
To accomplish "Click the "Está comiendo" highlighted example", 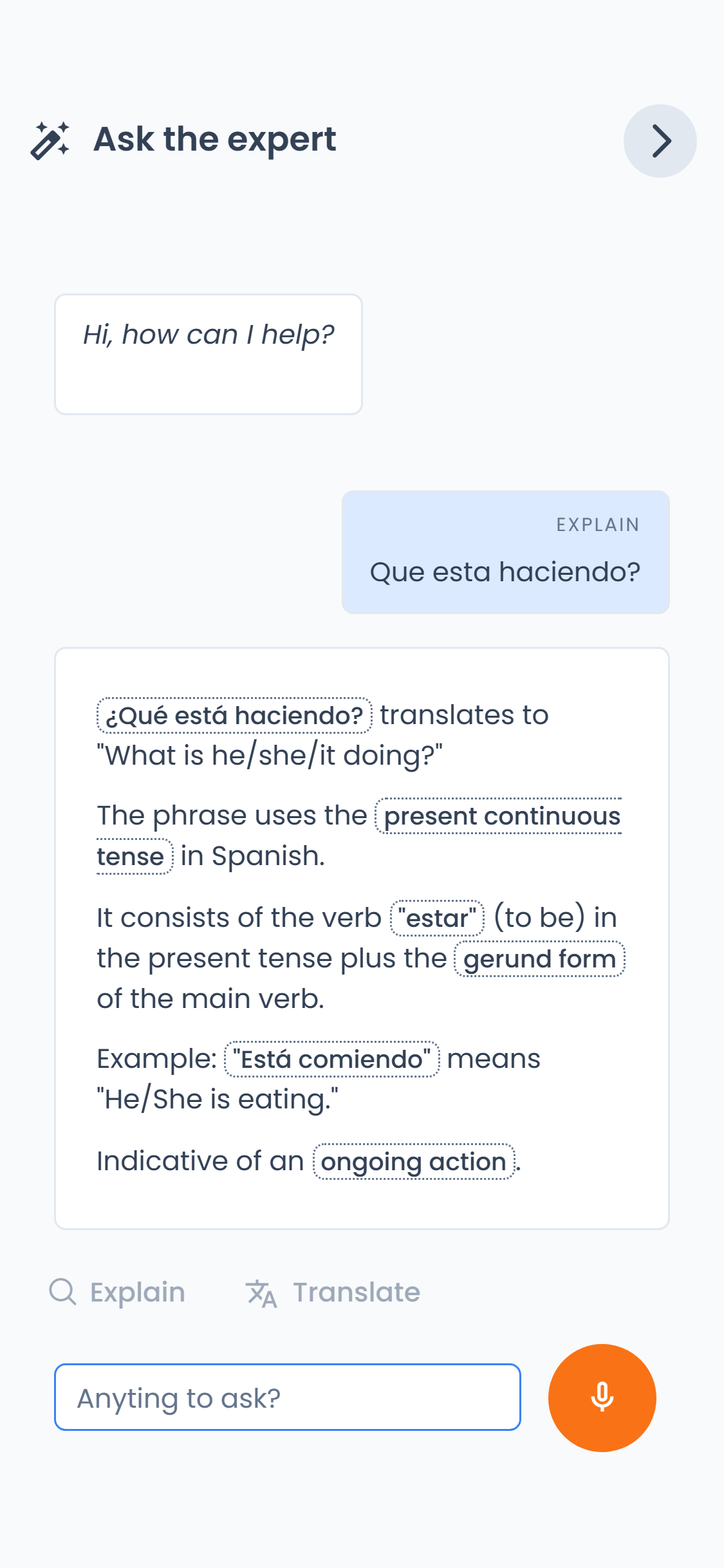I will click(331, 1059).
